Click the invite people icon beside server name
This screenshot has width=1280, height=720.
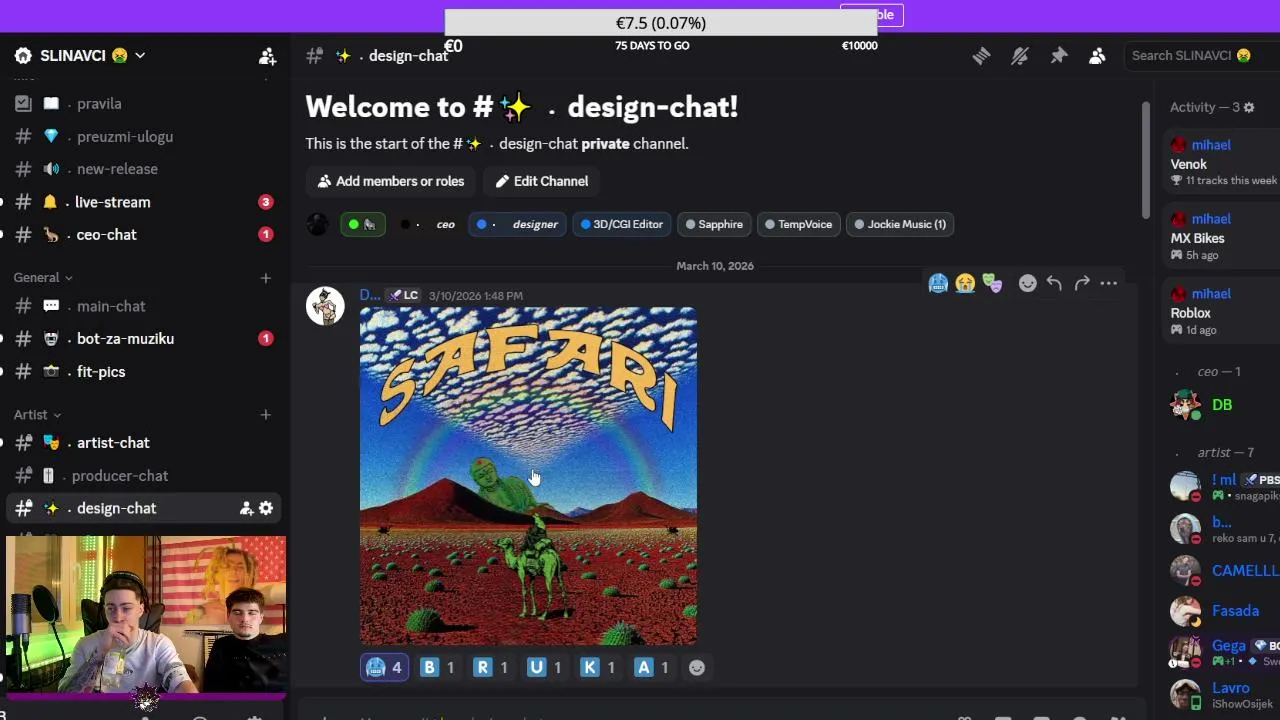[x=267, y=56]
